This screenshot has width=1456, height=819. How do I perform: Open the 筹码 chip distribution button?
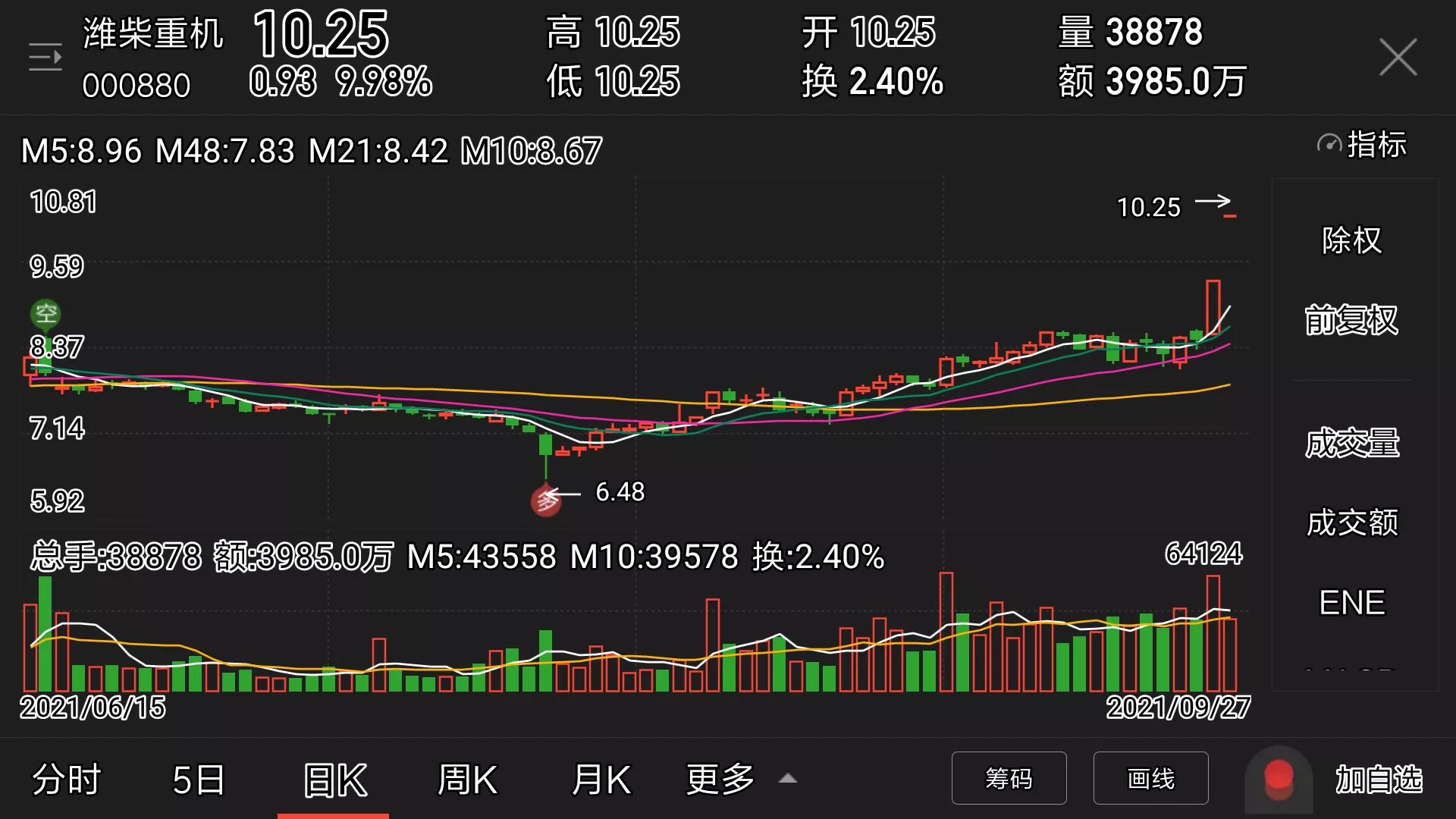tap(1009, 778)
